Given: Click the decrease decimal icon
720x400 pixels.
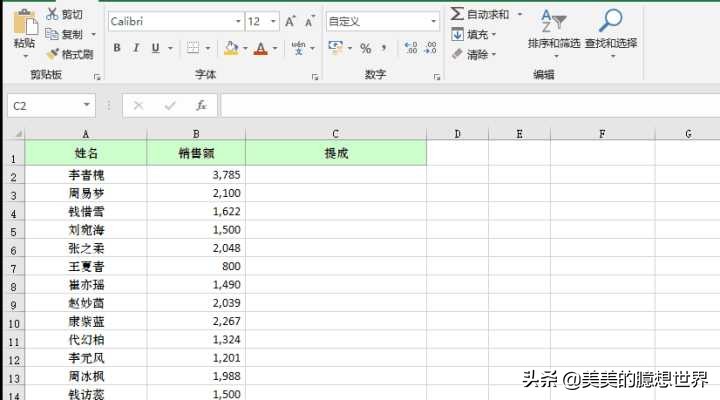Looking at the screenshot, I should [431, 47].
